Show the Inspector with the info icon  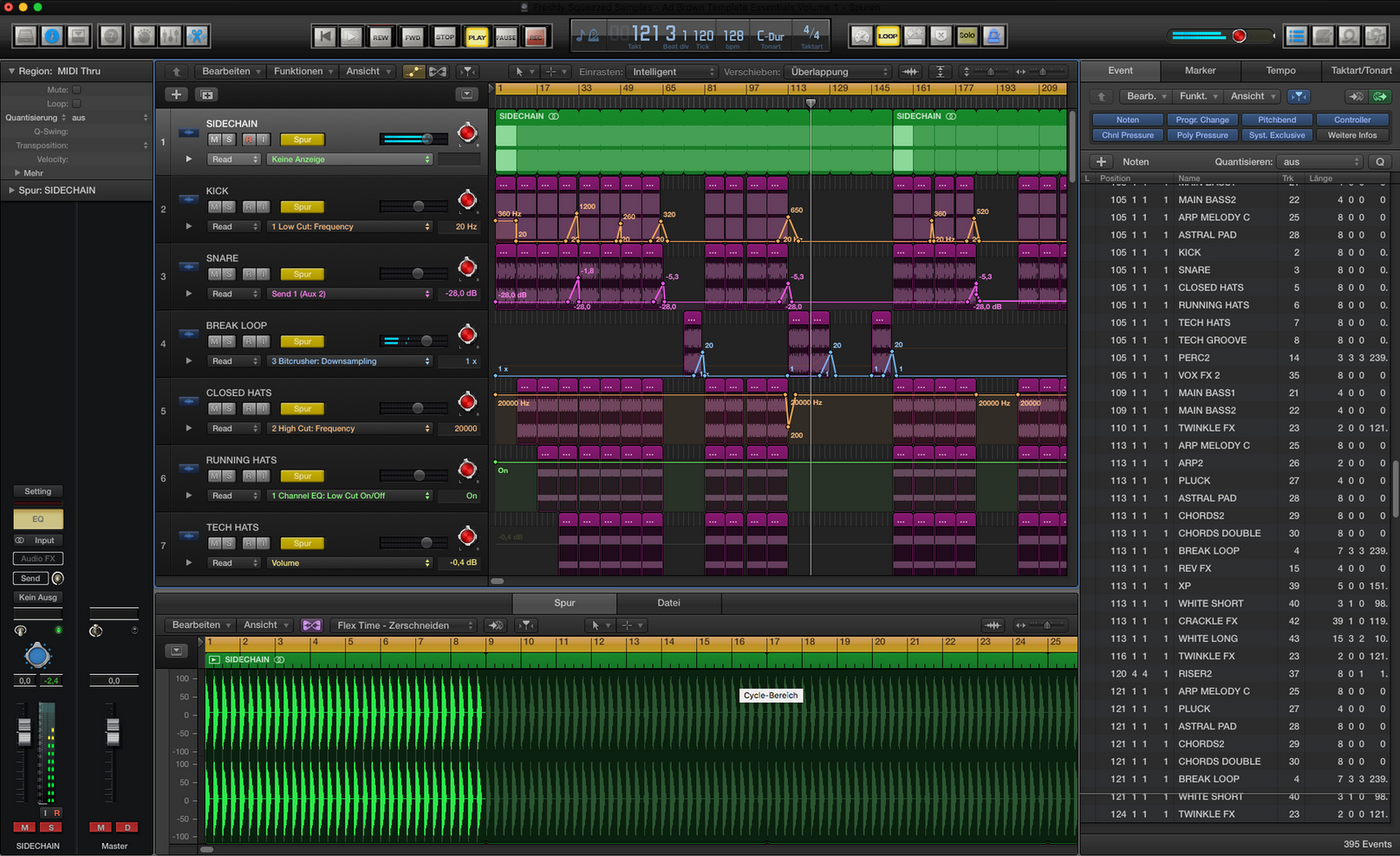[52, 36]
